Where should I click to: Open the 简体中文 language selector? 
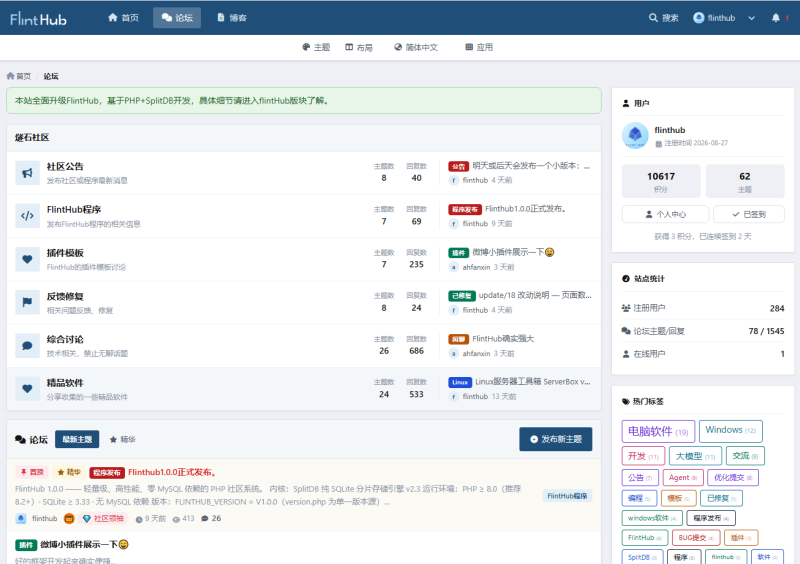pyautogui.click(x=416, y=47)
